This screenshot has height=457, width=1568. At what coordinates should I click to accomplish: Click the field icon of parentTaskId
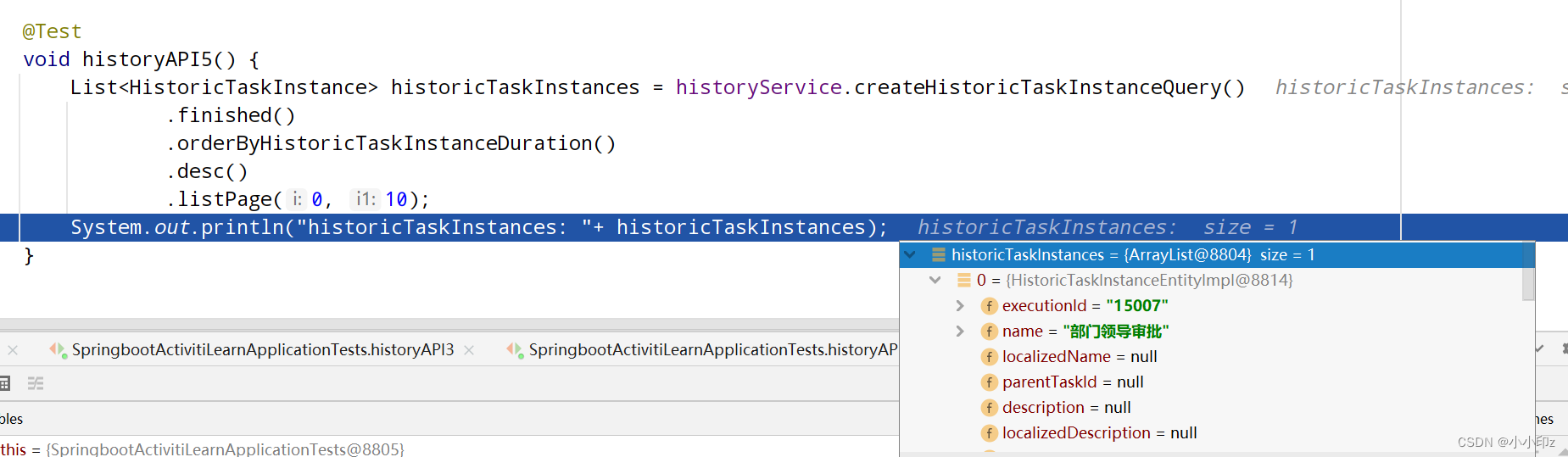(989, 382)
